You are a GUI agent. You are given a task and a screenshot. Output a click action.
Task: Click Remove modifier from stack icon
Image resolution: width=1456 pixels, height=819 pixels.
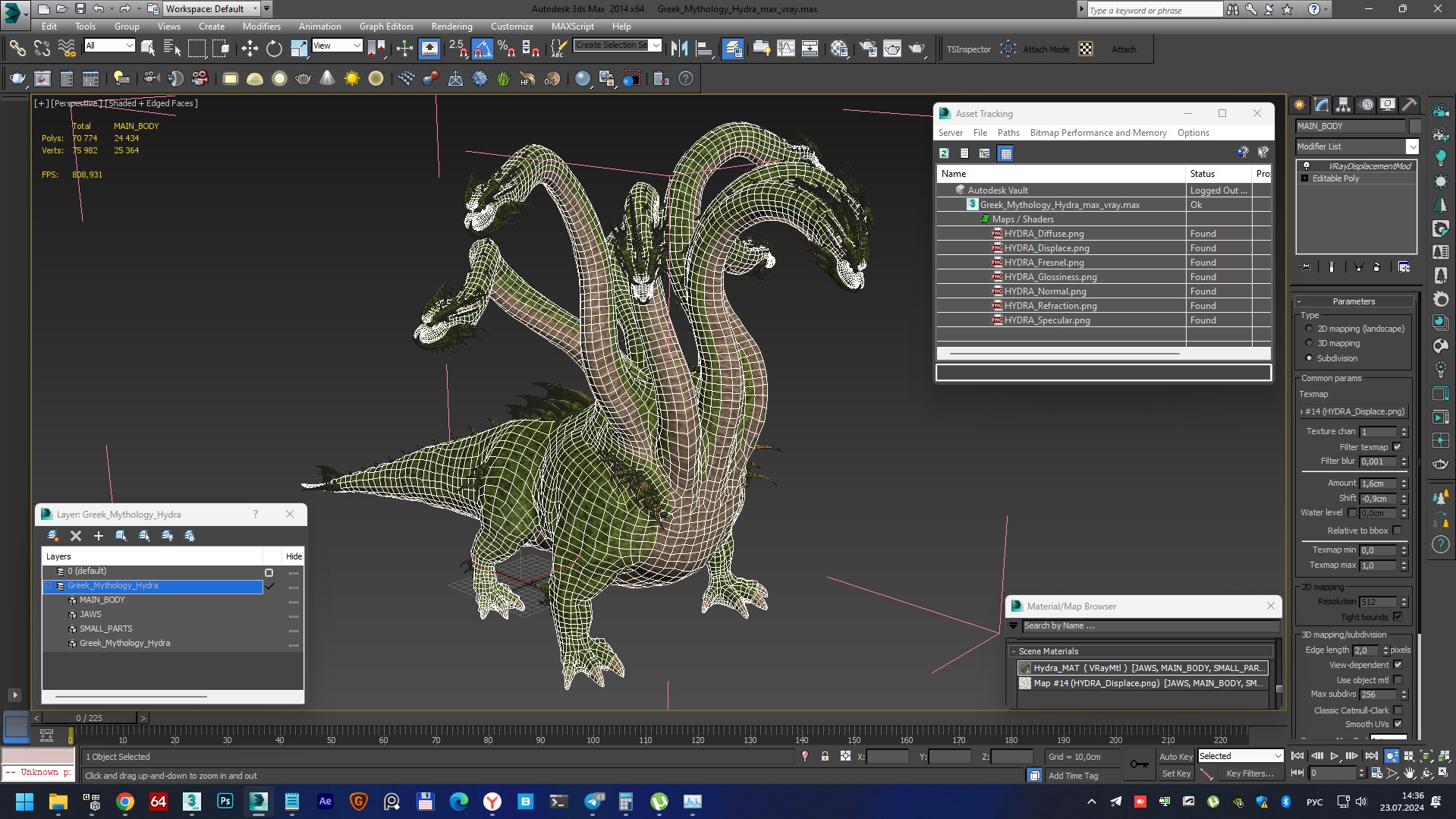(1376, 266)
